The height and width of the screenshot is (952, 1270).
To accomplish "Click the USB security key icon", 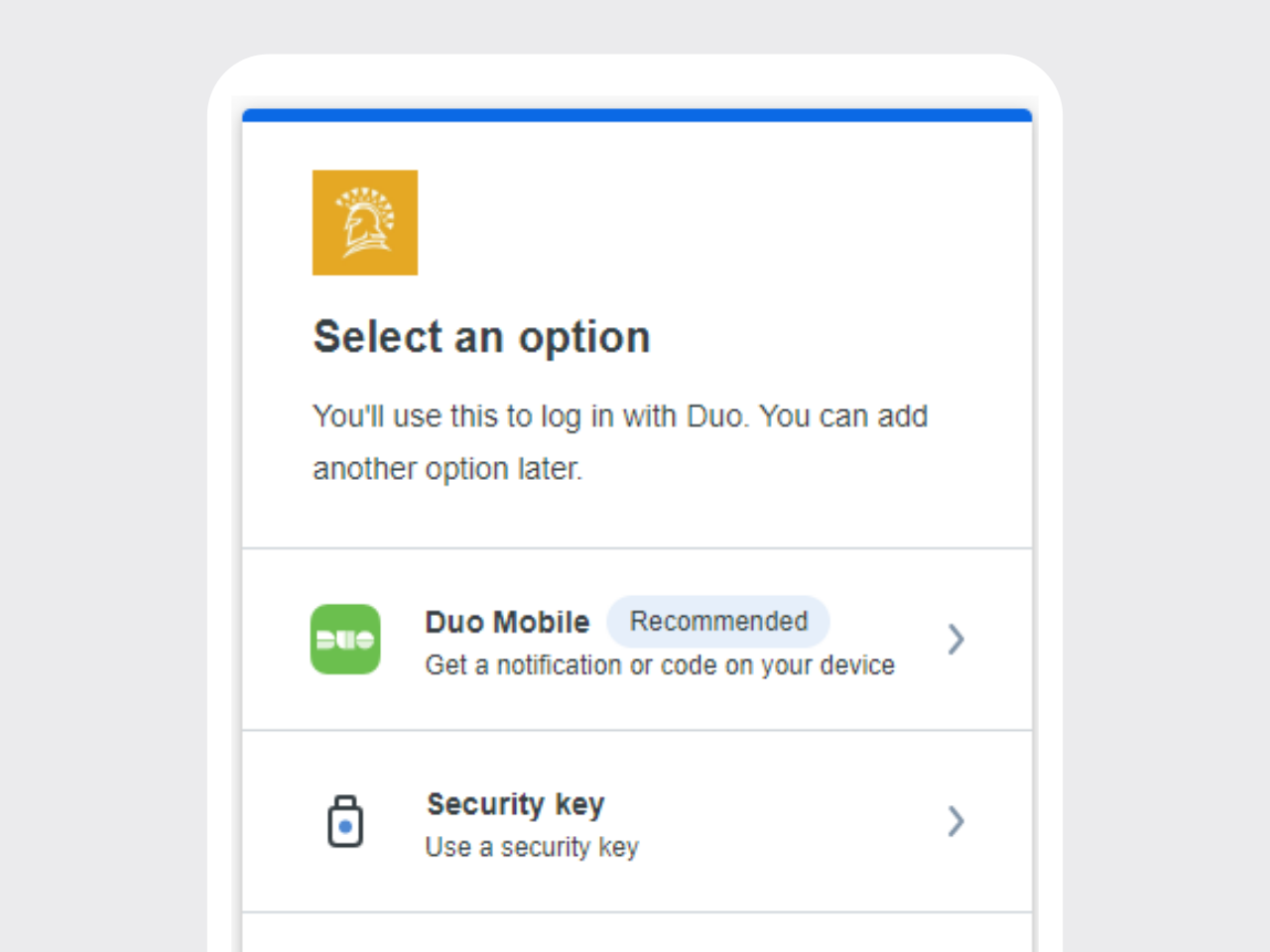I will coord(345,821).
